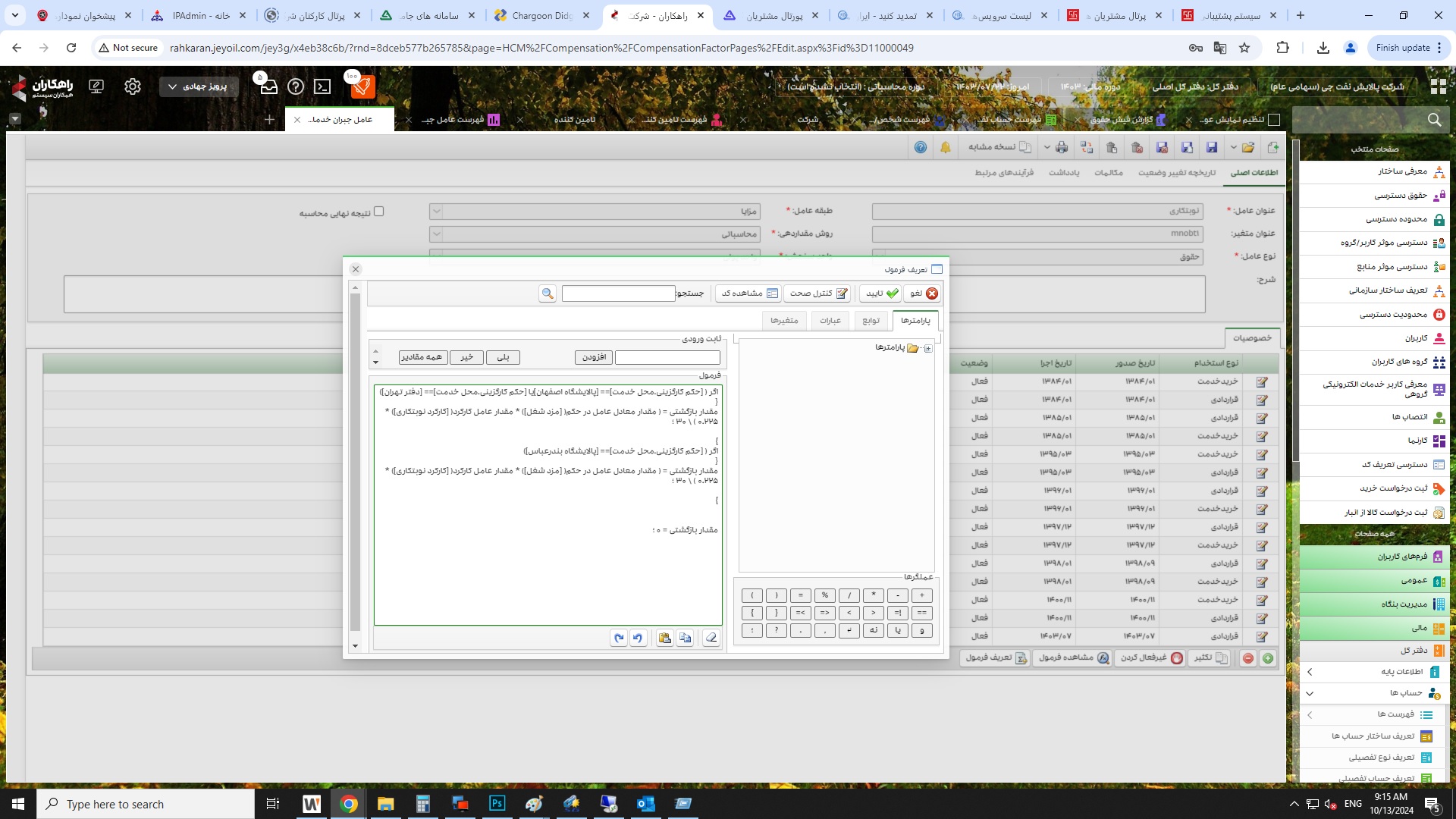Image resolution: width=1456 pixels, height=819 pixels.
Task: Click the copy icon below the formula box
Action: tap(686, 638)
